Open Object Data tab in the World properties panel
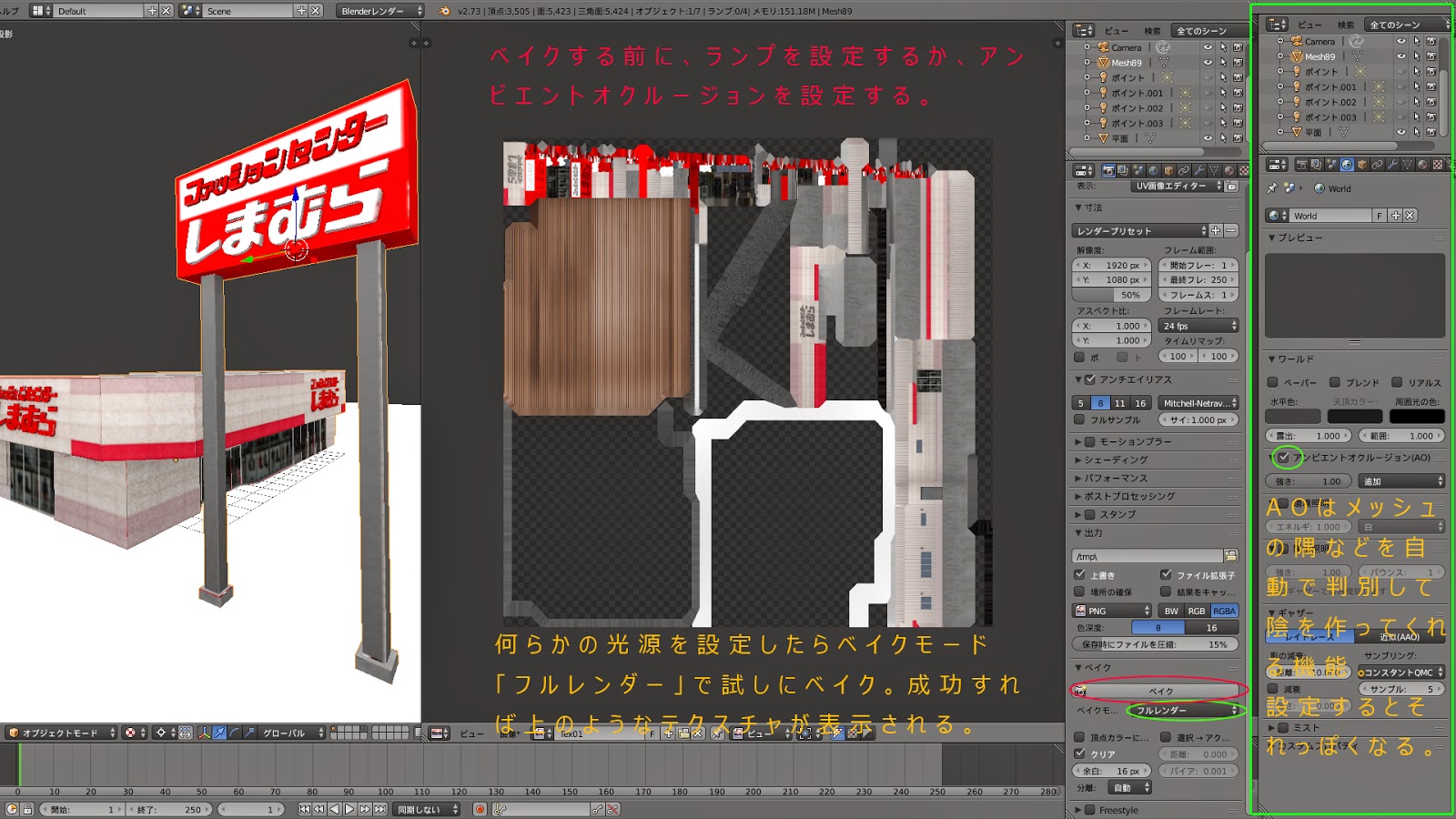 (x=1408, y=165)
